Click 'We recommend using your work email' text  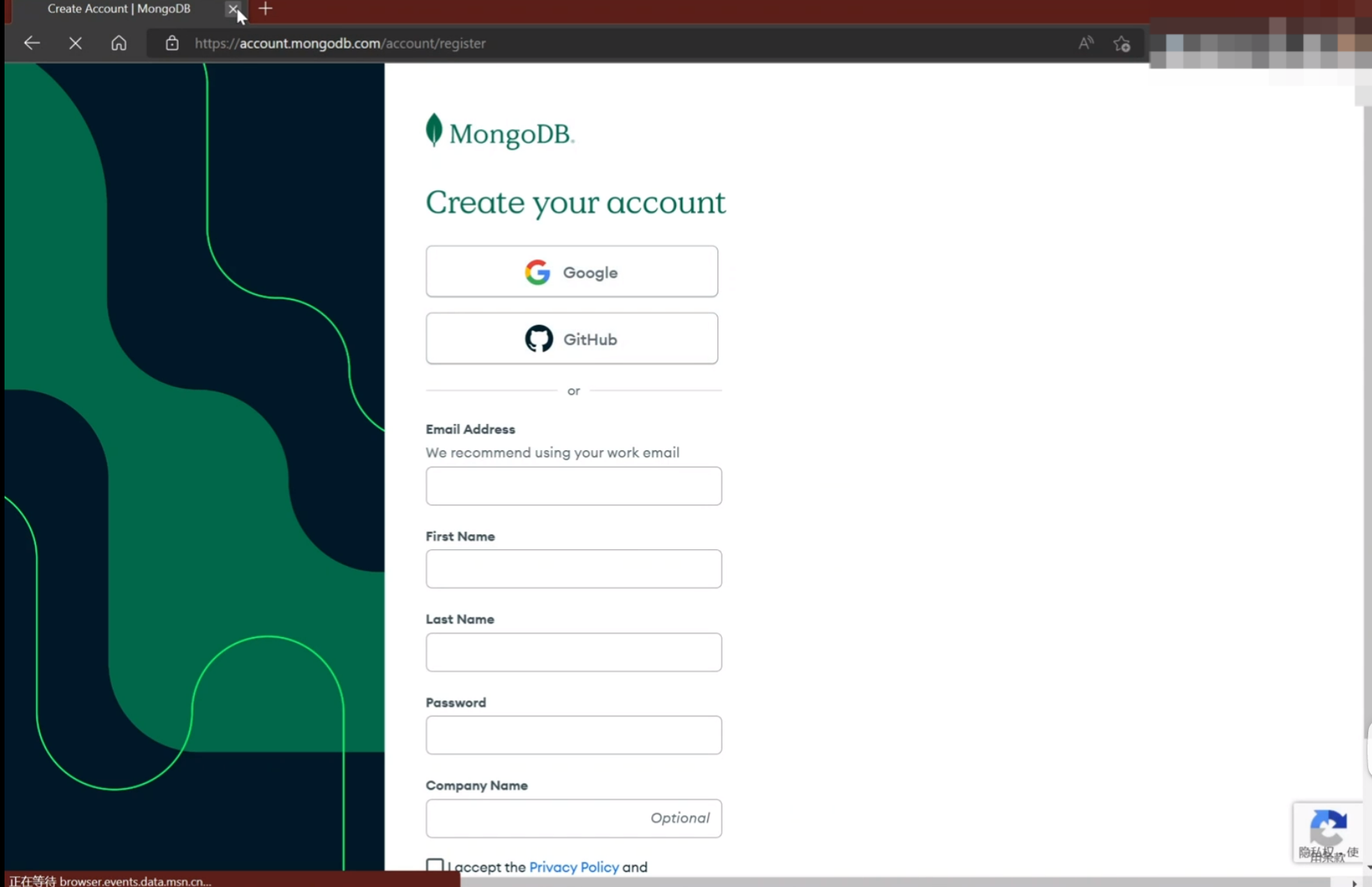coord(552,453)
